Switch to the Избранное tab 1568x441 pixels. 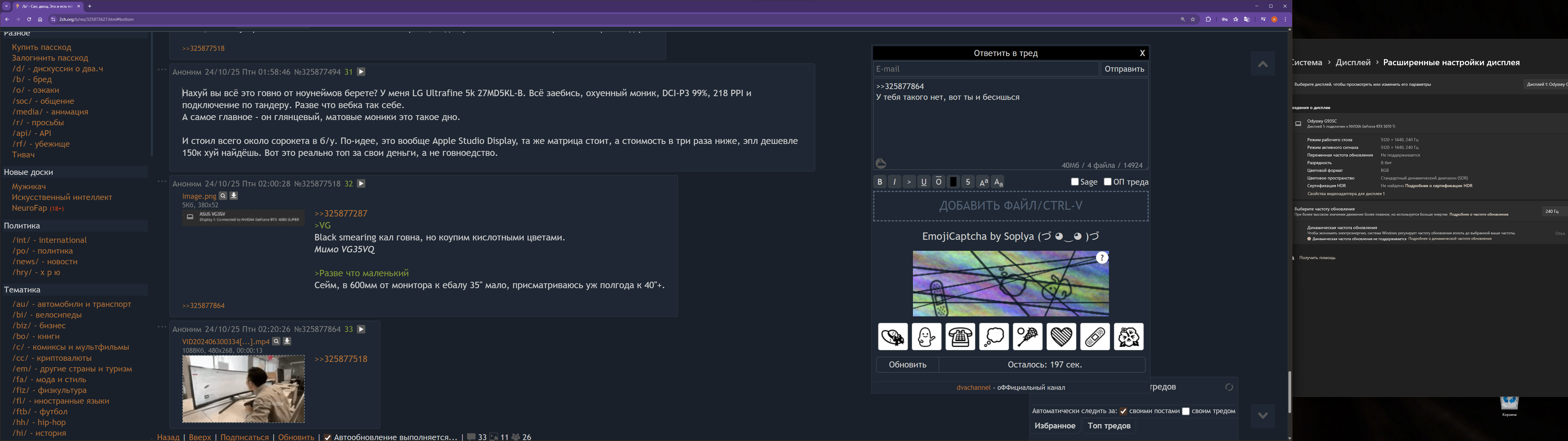(1055, 426)
